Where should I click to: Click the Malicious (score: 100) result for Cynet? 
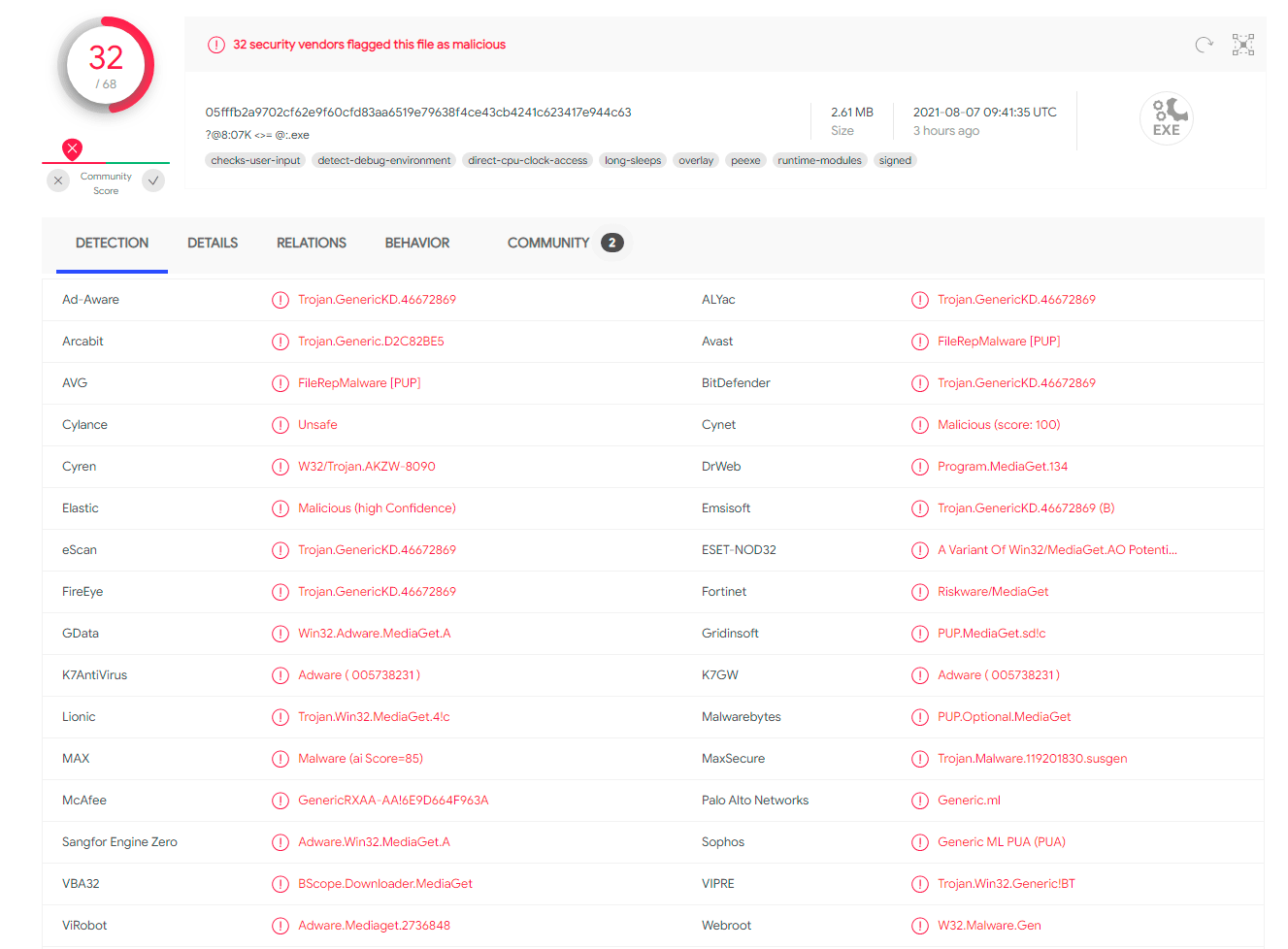click(999, 425)
